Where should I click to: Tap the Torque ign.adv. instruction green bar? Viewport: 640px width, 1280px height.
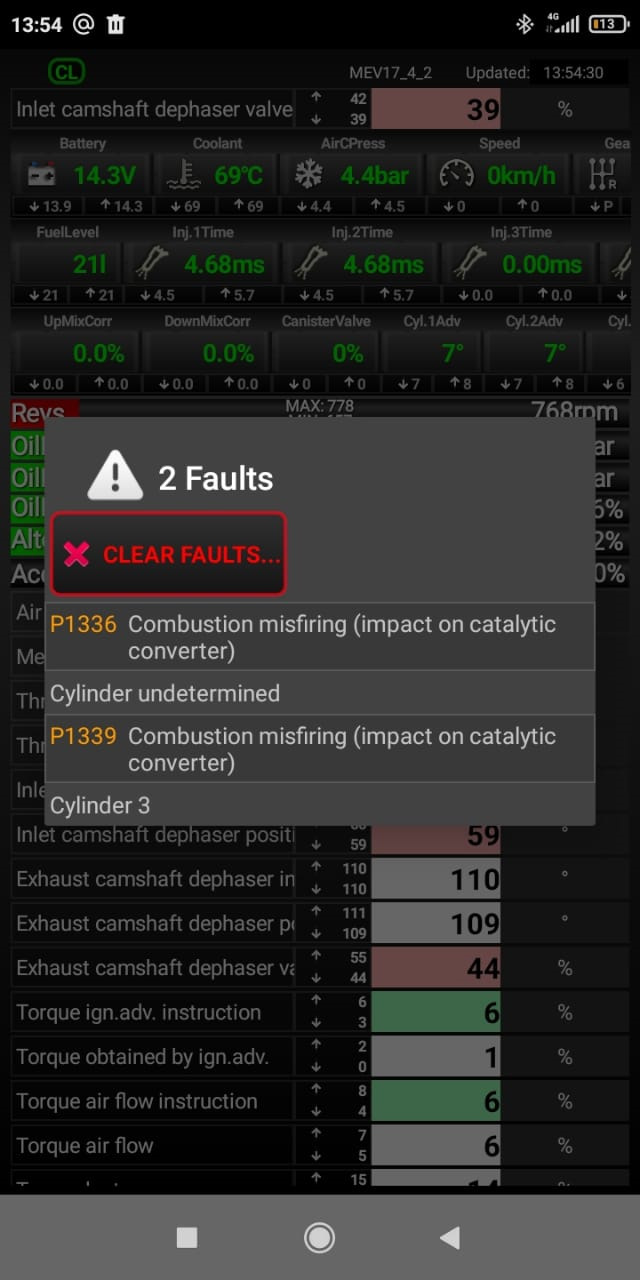pyautogui.click(x=436, y=1012)
